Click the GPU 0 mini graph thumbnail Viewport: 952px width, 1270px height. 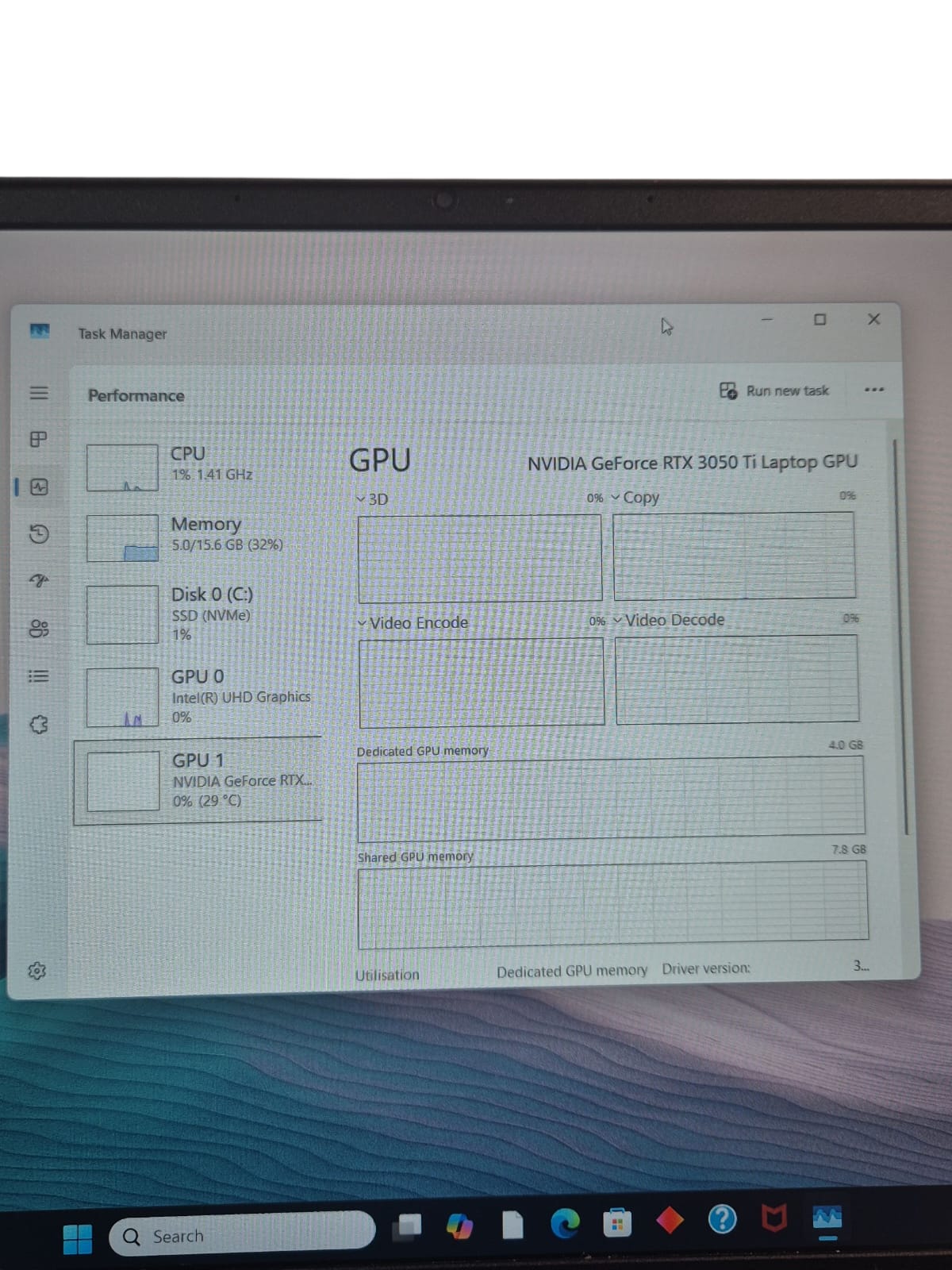point(122,697)
